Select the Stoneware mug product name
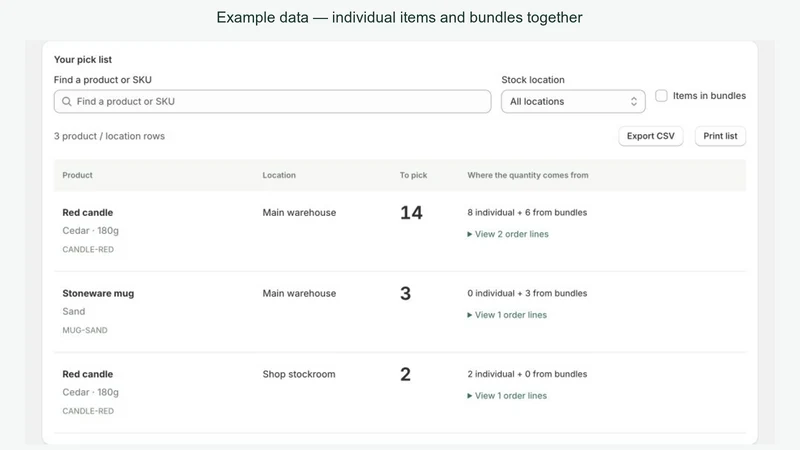The width and height of the screenshot is (800, 450). (98, 293)
